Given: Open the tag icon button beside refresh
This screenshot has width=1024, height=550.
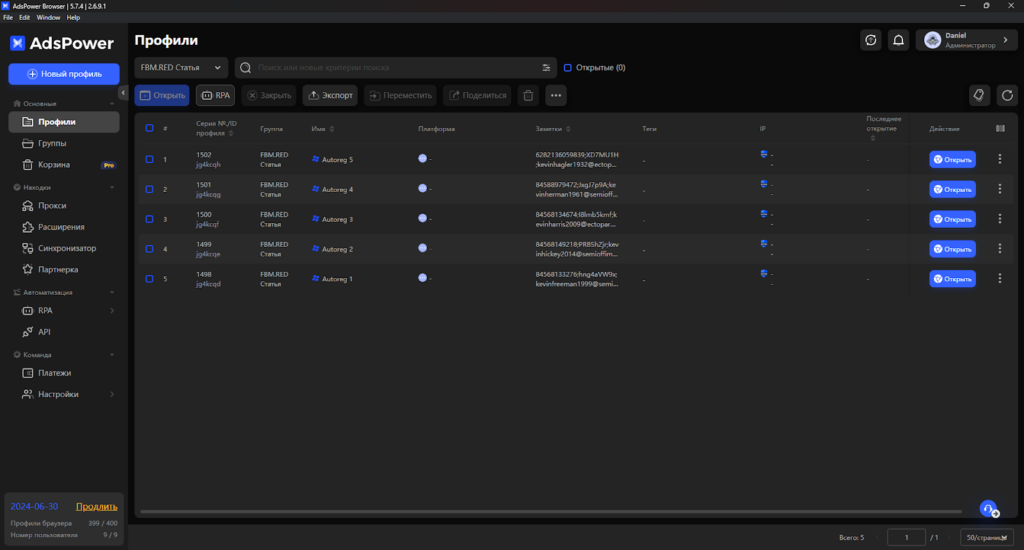Looking at the screenshot, I should (979, 95).
